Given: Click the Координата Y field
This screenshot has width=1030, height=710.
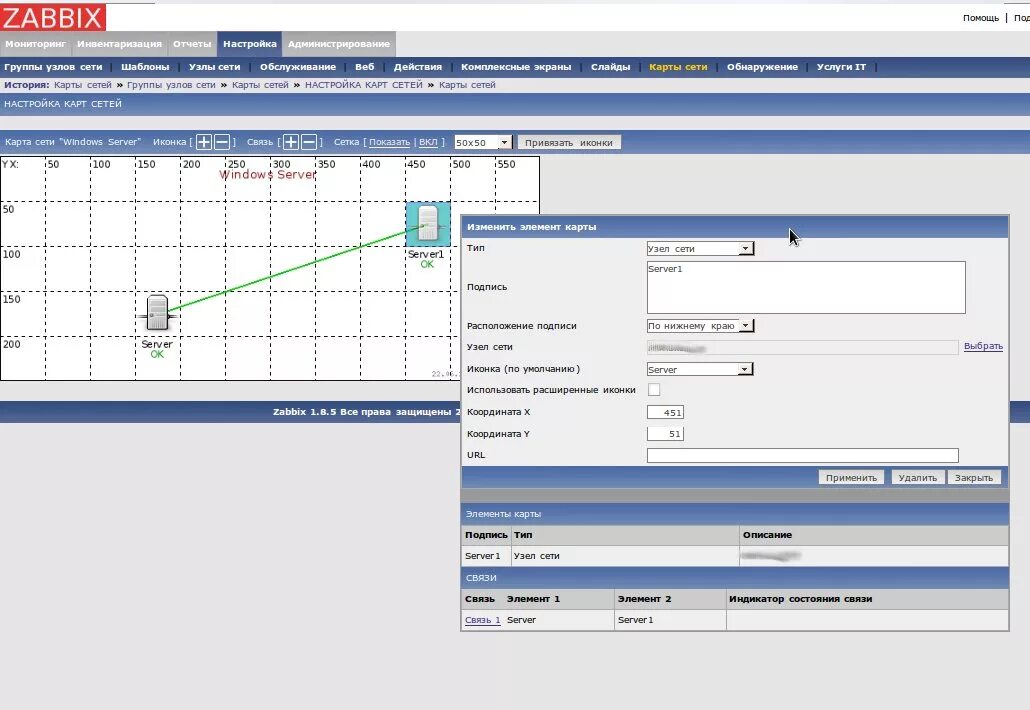Looking at the screenshot, I should [x=665, y=433].
